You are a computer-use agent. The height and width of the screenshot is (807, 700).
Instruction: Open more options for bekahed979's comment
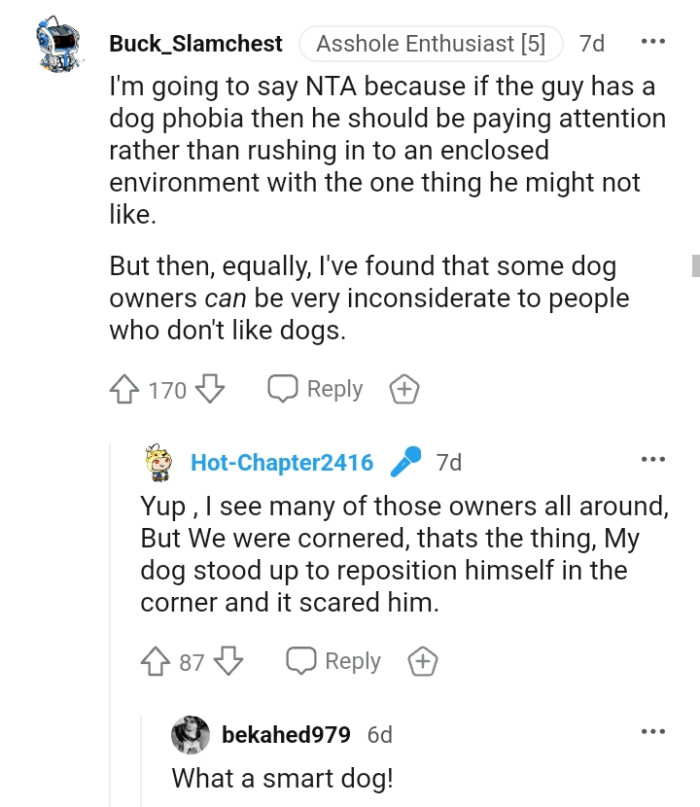point(652,732)
